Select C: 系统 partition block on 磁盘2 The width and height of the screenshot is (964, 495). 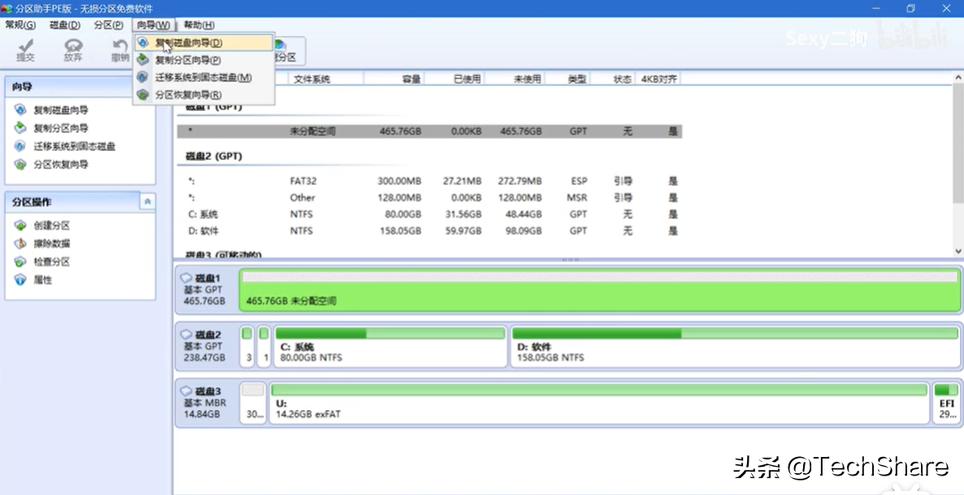(390, 346)
